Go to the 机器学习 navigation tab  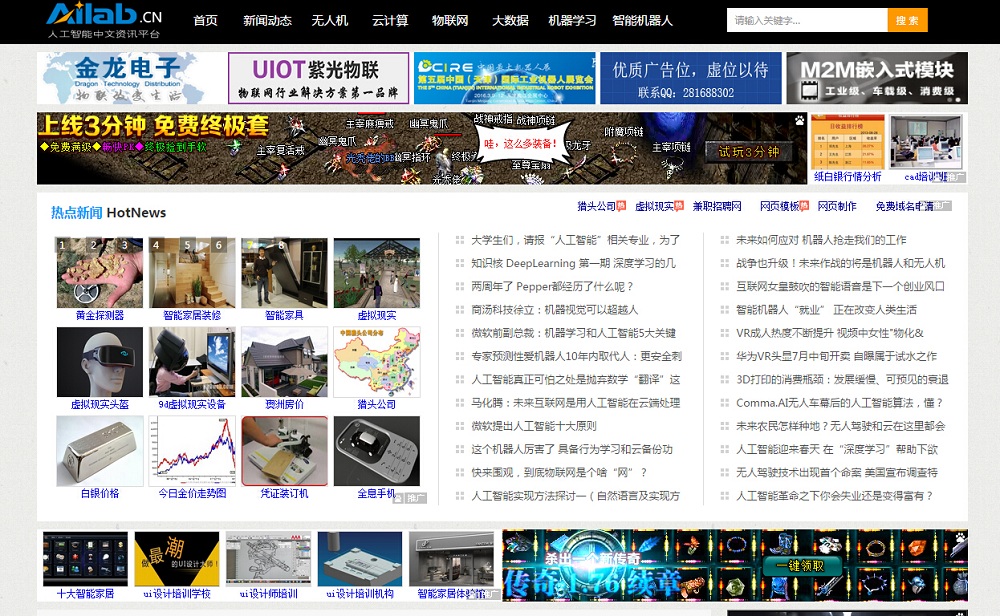pyautogui.click(x=572, y=21)
